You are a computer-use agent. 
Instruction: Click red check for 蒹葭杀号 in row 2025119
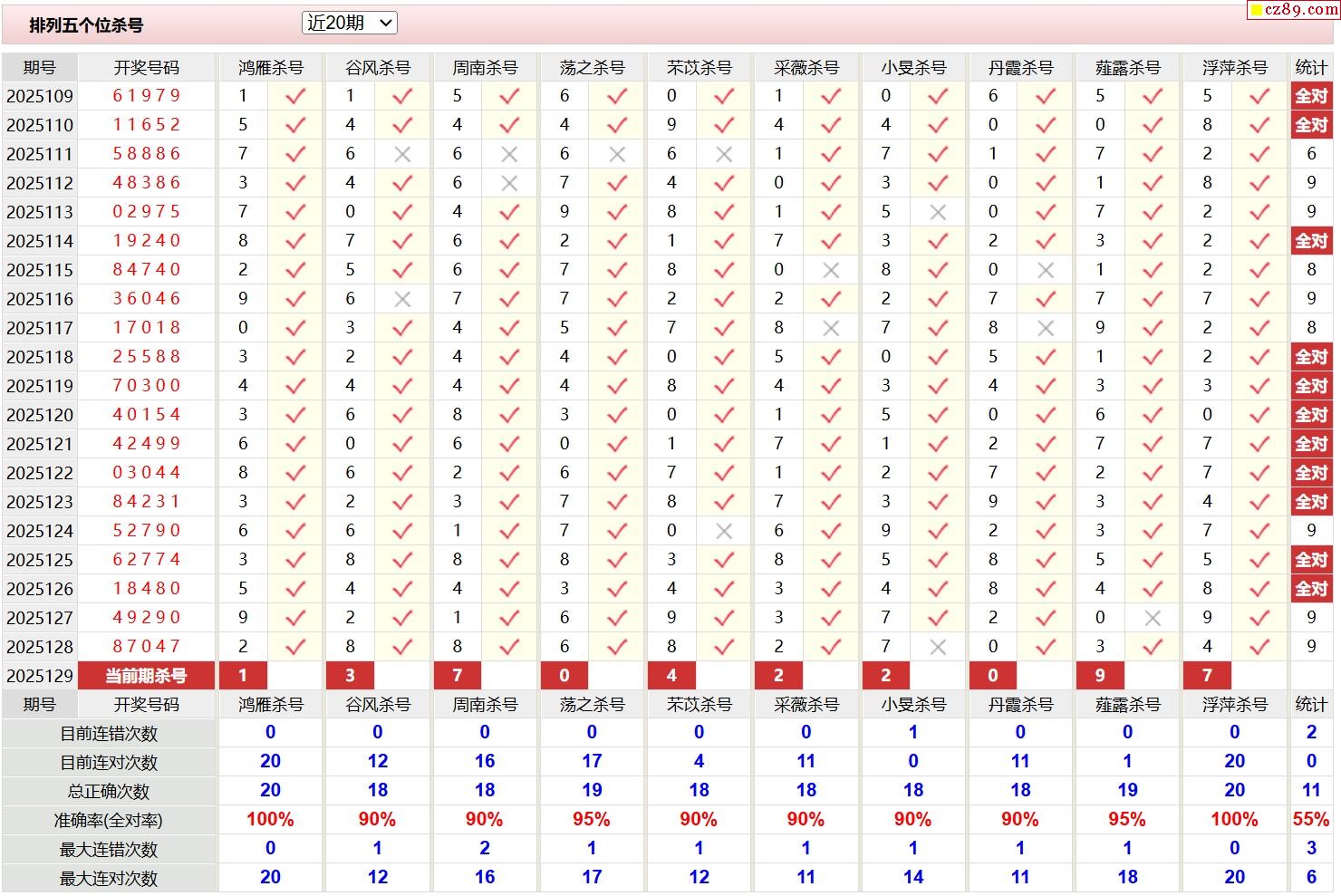click(1153, 386)
